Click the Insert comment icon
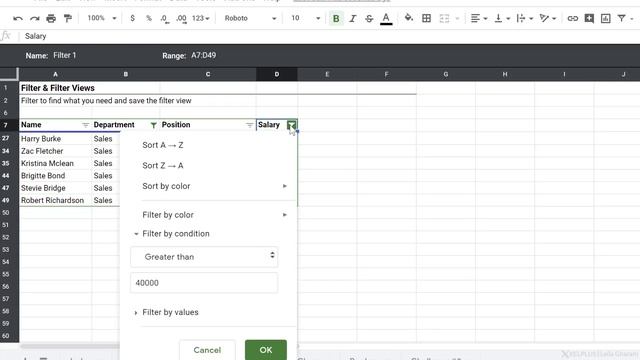 [589, 18]
